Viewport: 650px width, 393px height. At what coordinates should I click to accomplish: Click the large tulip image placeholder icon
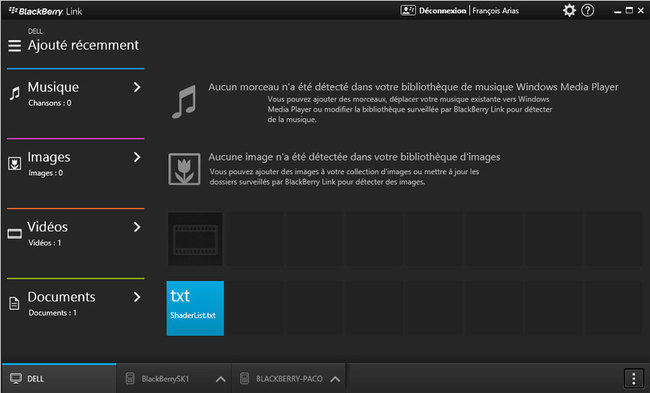(x=184, y=169)
